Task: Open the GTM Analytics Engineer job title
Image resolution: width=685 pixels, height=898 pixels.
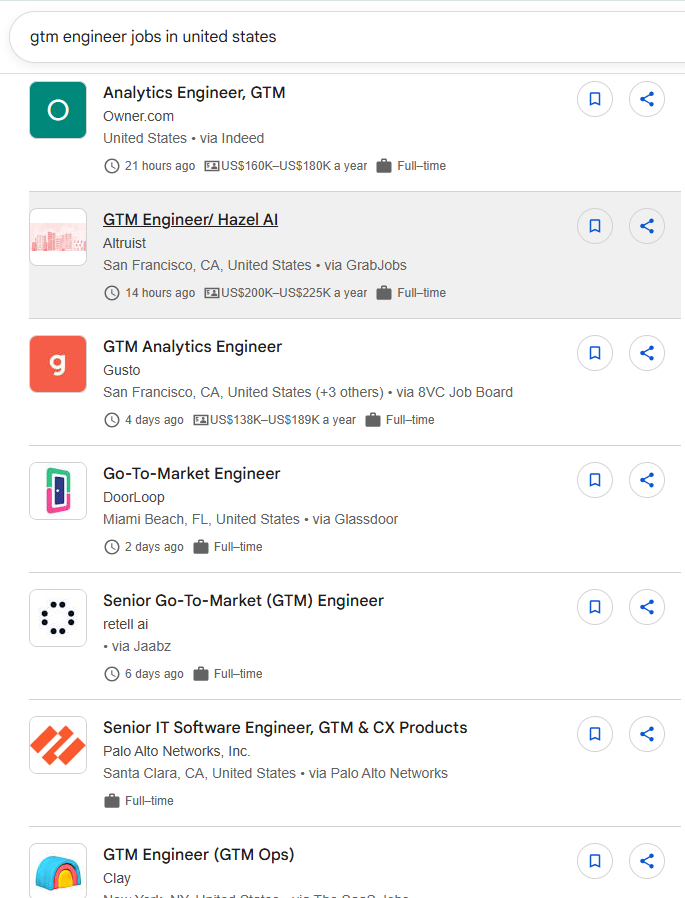Action: (192, 347)
